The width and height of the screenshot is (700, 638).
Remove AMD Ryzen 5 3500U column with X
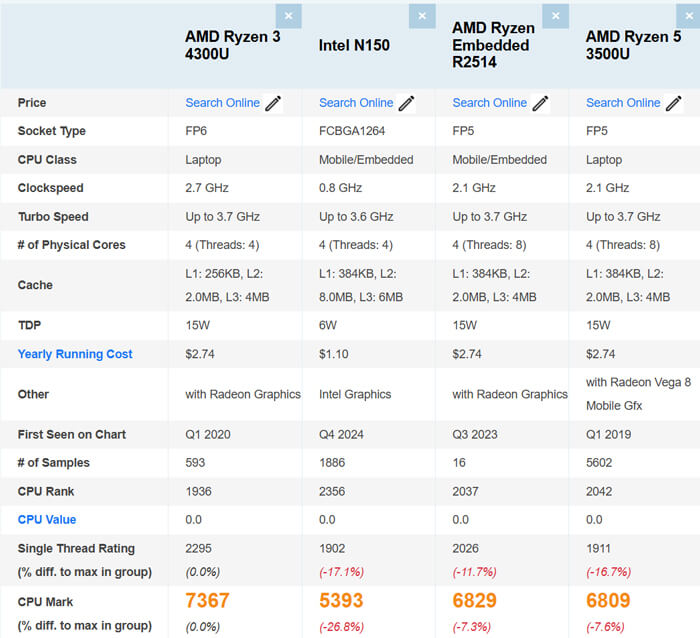688,16
